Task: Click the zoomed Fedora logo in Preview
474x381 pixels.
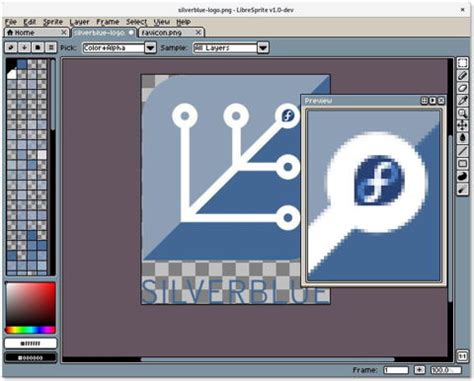Action: [379, 179]
